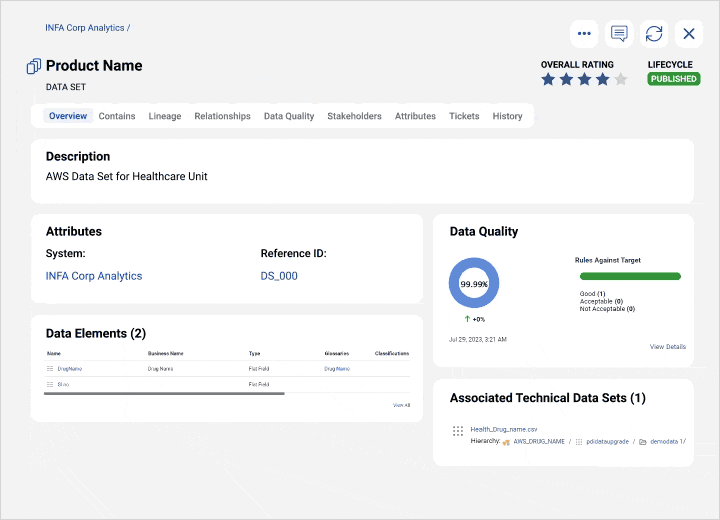Click View All under Data Elements
The height and width of the screenshot is (520, 720).
click(x=401, y=405)
